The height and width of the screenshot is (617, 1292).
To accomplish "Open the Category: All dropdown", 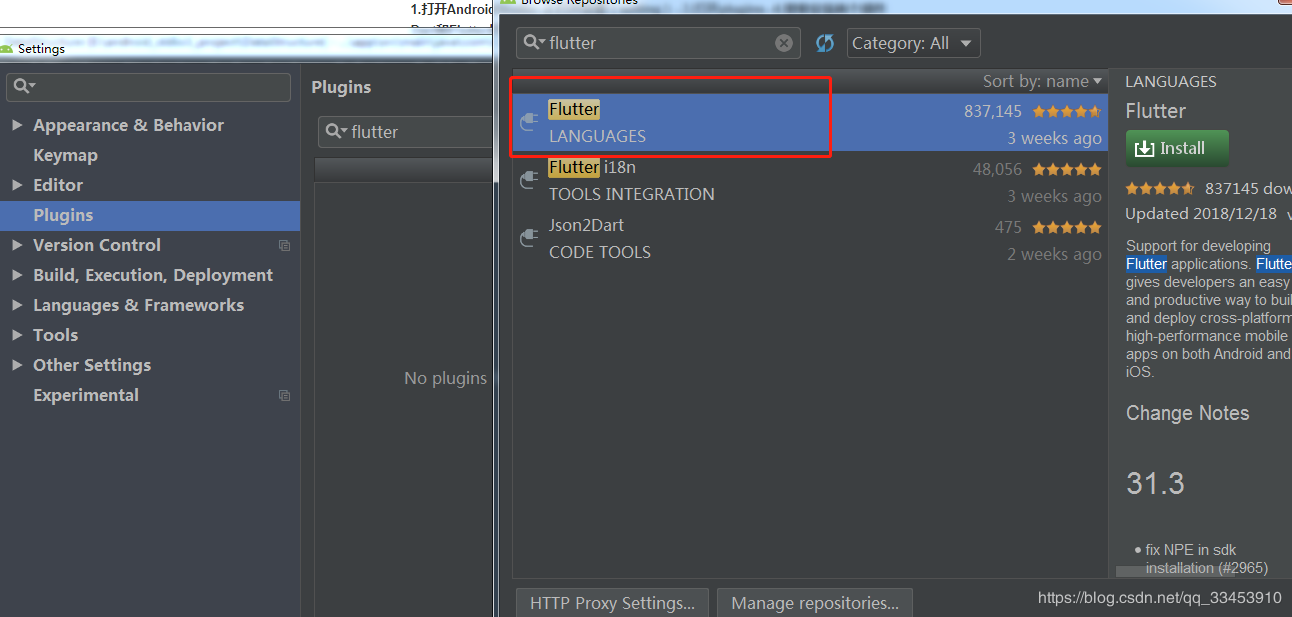I will tap(914, 43).
